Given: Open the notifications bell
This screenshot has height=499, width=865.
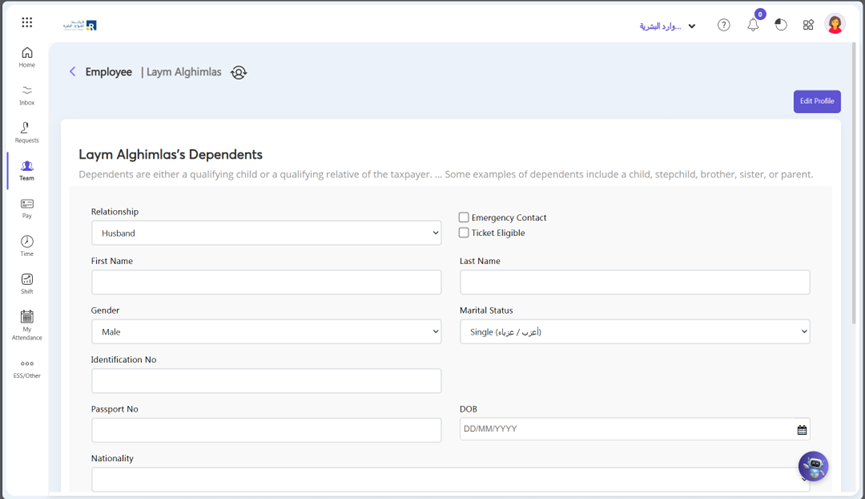Looking at the screenshot, I should tap(753, 25).
